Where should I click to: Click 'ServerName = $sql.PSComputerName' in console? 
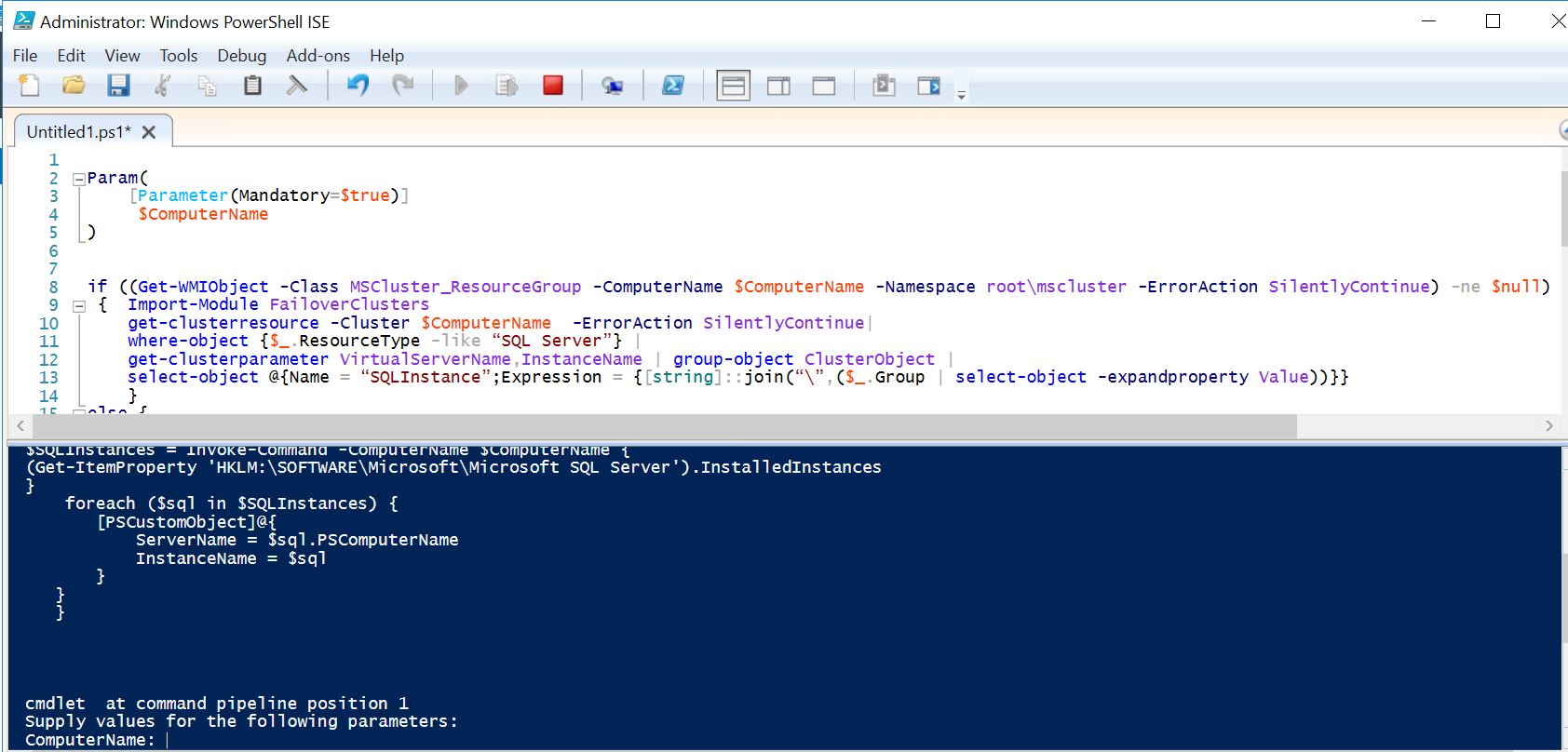297,541
